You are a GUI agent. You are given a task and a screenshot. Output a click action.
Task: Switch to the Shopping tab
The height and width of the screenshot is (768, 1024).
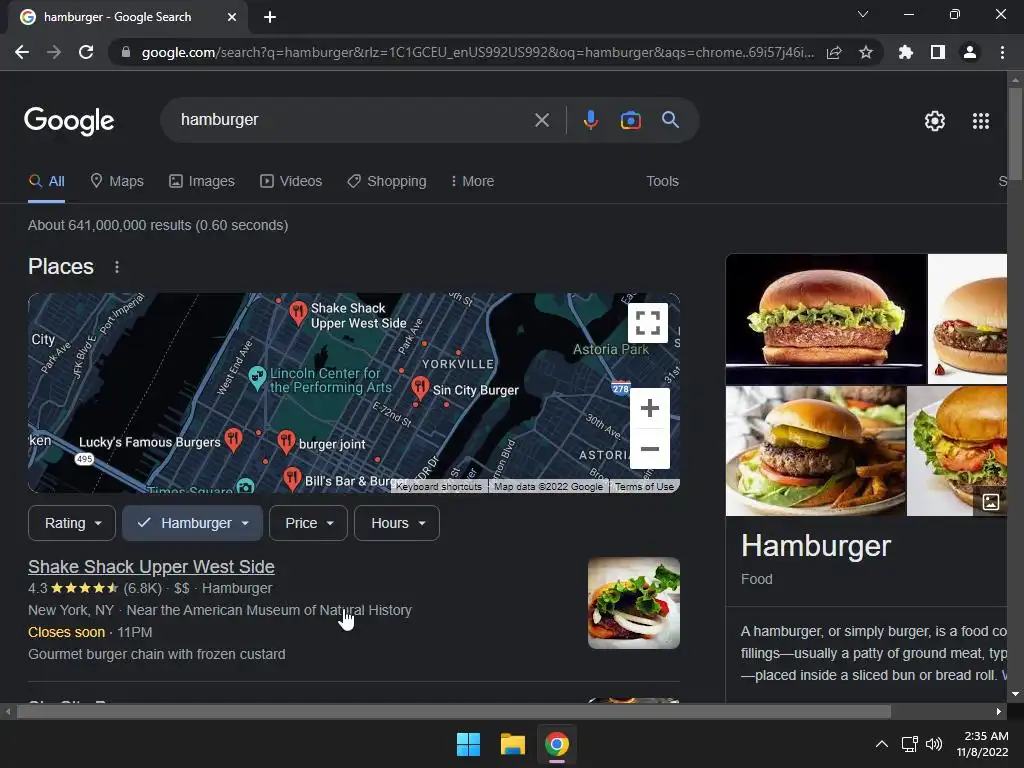pyautogui.click(x=386, y=181)
